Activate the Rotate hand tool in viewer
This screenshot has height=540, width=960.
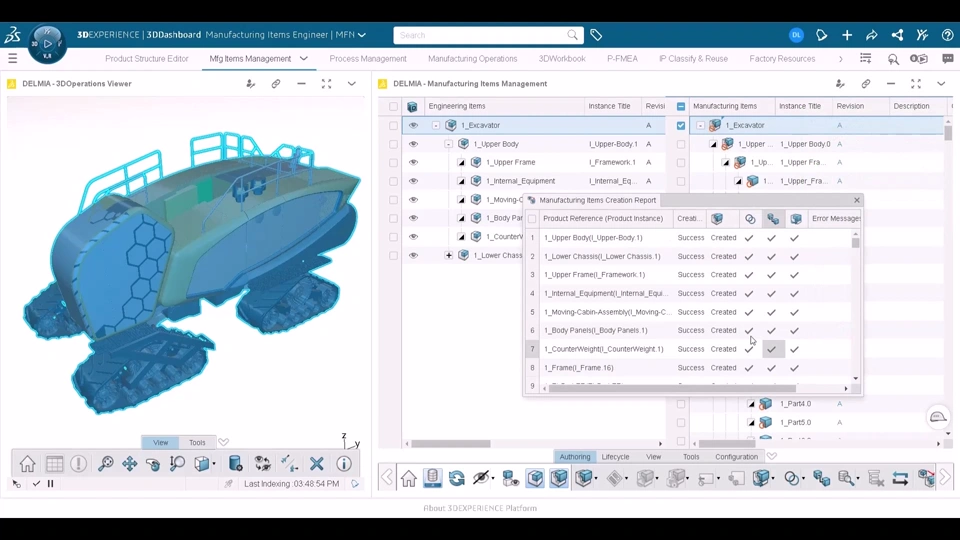click(x=153, y=463)
